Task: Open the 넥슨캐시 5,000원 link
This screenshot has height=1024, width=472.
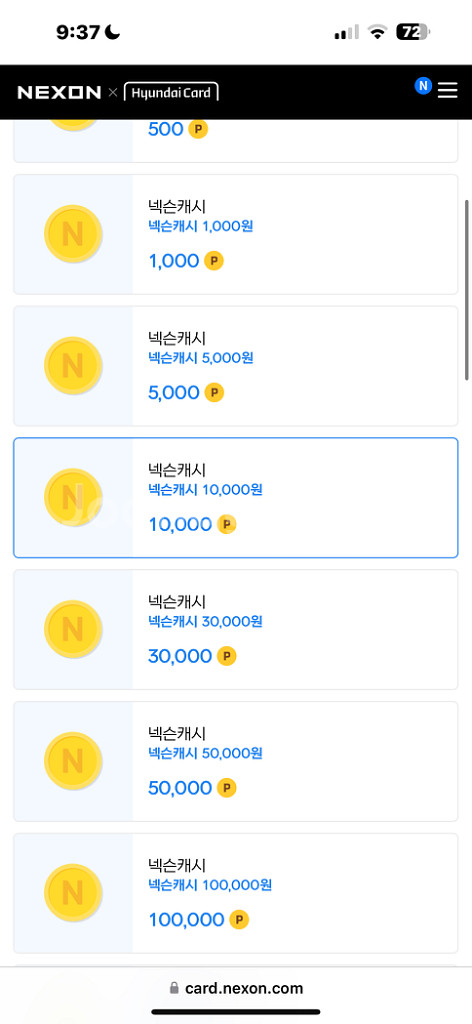Action: pyautogui.click(x=200, y=358)
